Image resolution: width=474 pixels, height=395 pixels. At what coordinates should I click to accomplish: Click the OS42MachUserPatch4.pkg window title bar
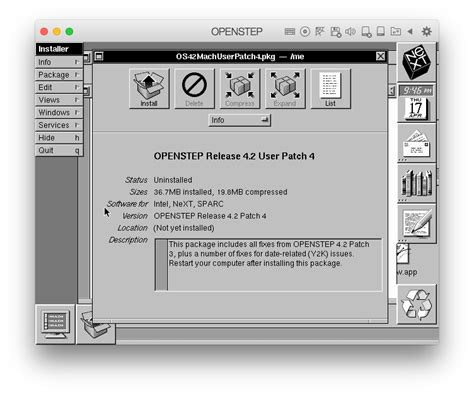click(240, 56)
